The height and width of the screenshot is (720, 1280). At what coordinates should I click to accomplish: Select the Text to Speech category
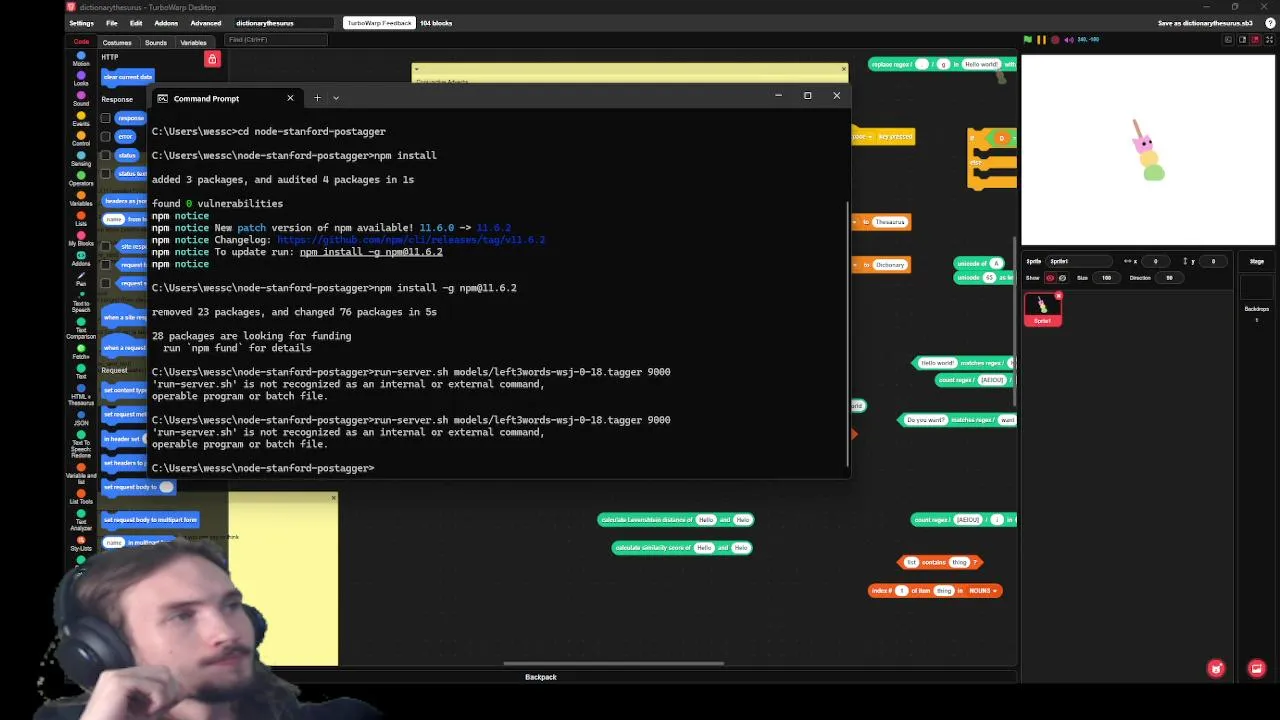click(81, 301)
